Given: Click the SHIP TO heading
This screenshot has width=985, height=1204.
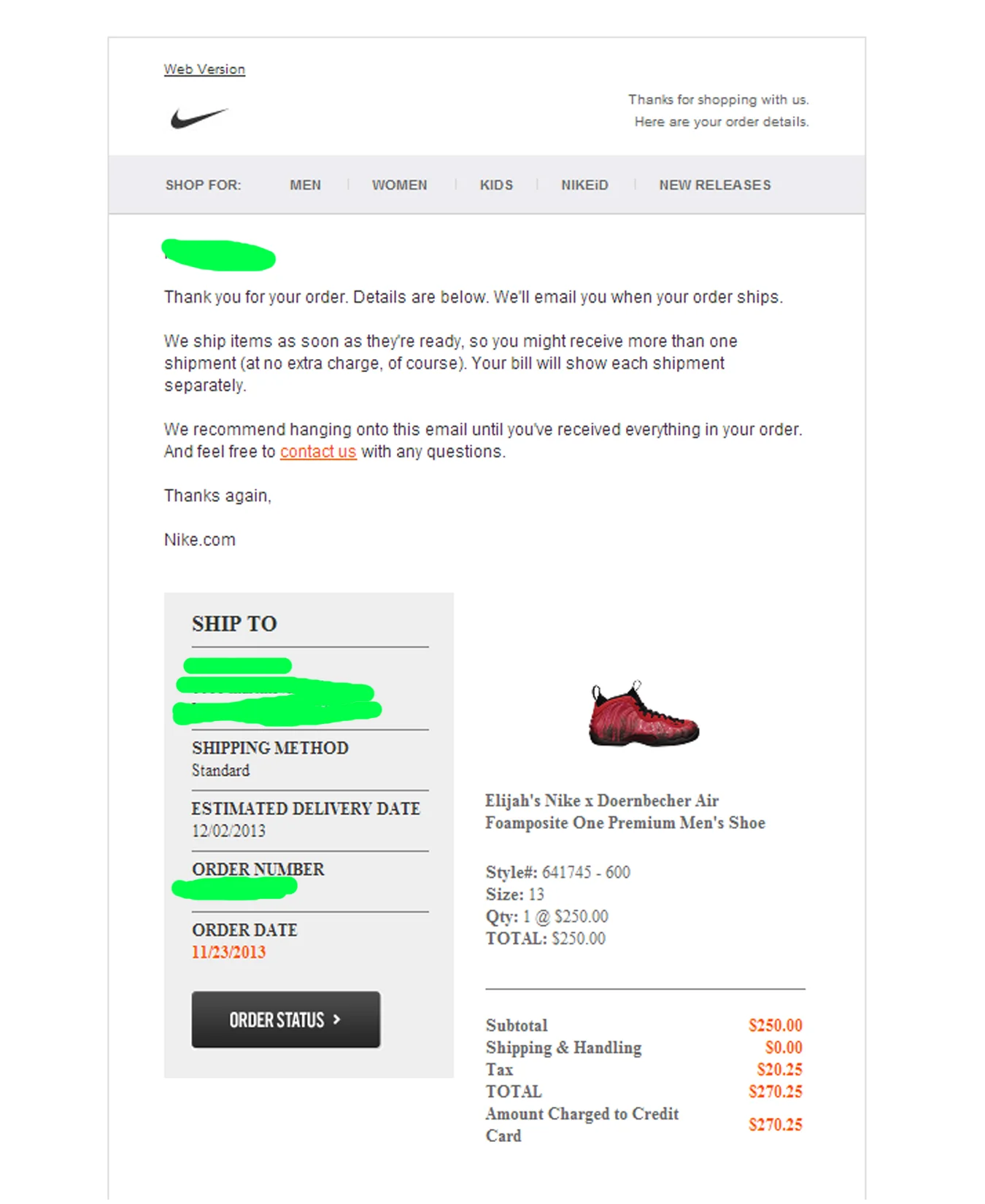Looking at the screenshot, I should 234,624.
